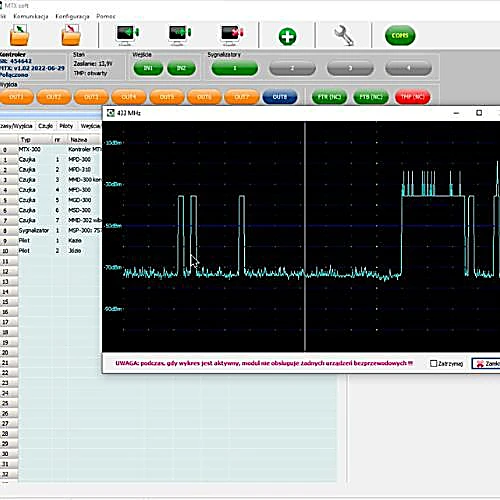Click the green COMS button
The image size is (500, 500).
(x=400, y=35)
